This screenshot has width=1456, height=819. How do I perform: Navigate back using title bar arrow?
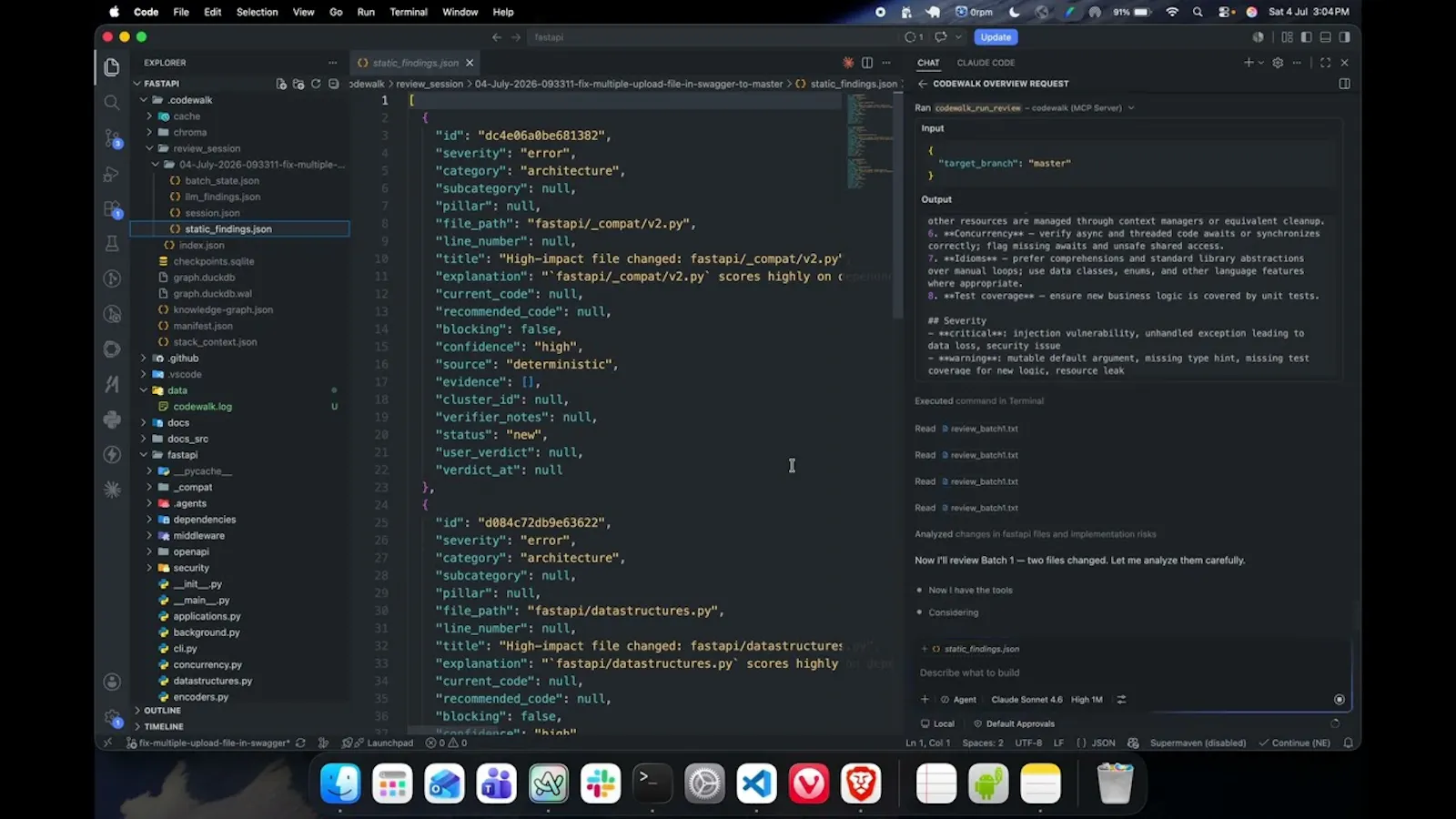[x=497, y=37]
